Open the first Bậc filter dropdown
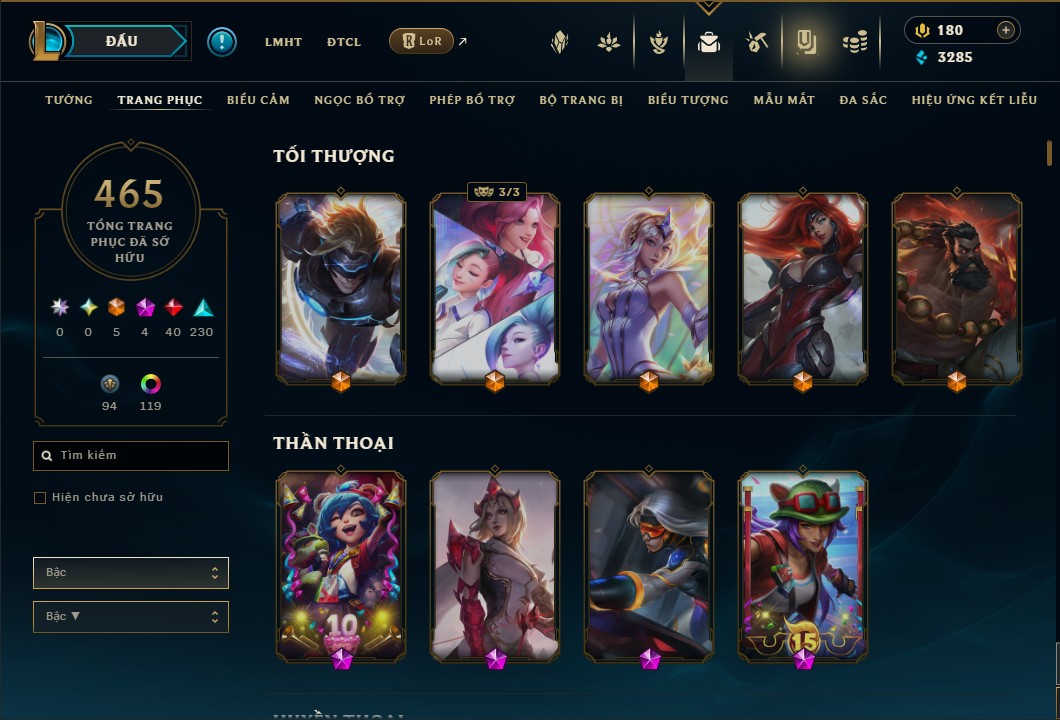 click(130, 573)
